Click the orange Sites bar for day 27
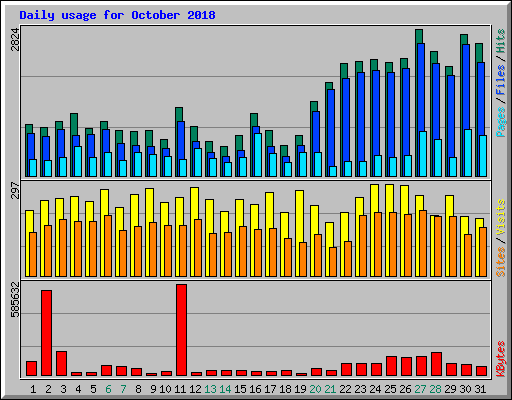The image size is (512, 400). (x=423, y=243)
